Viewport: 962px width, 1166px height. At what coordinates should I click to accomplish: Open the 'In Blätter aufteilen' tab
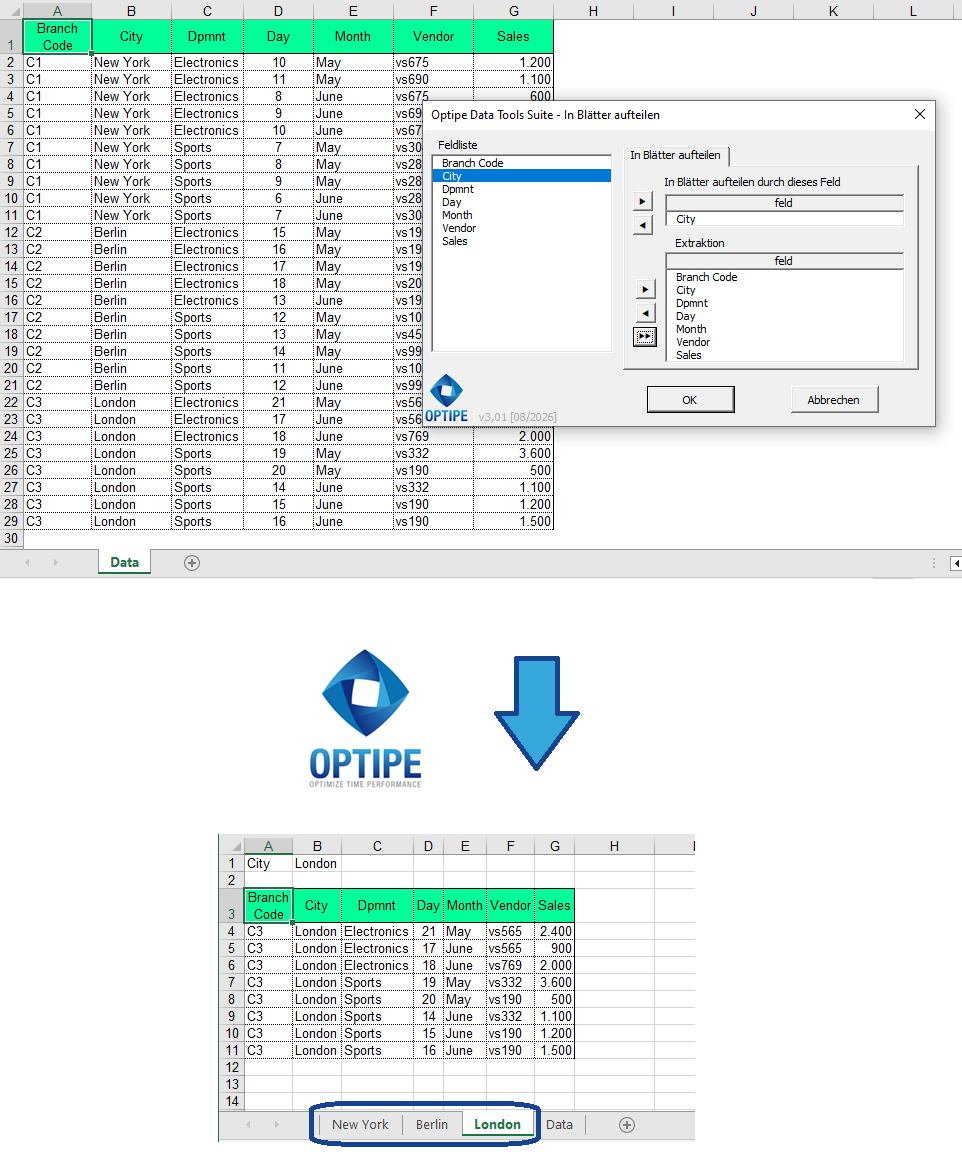coord(676,155)
